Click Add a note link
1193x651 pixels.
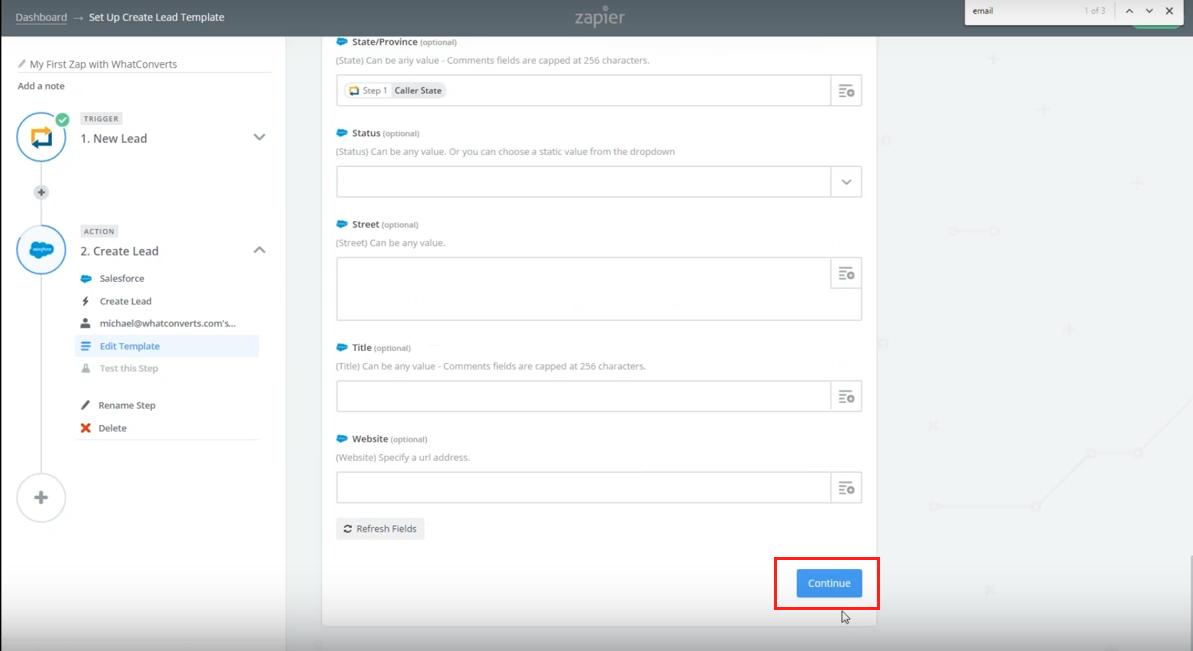click(x=41, y=86)
